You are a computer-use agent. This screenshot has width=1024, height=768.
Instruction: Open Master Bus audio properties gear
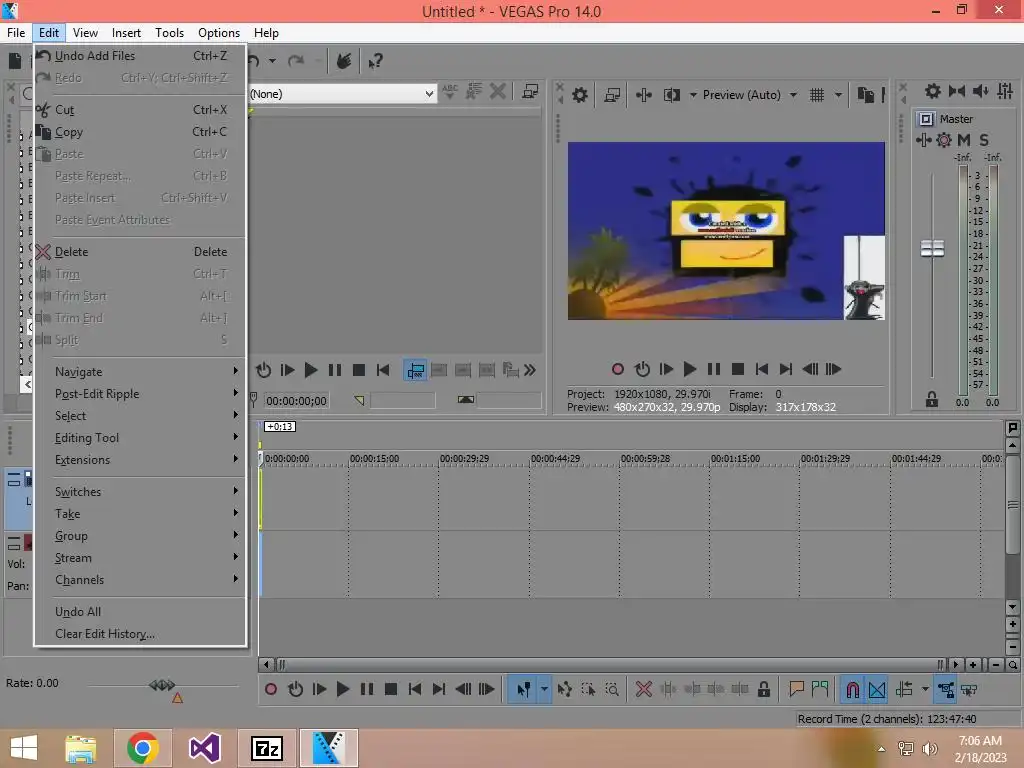[x=933, y=91]
